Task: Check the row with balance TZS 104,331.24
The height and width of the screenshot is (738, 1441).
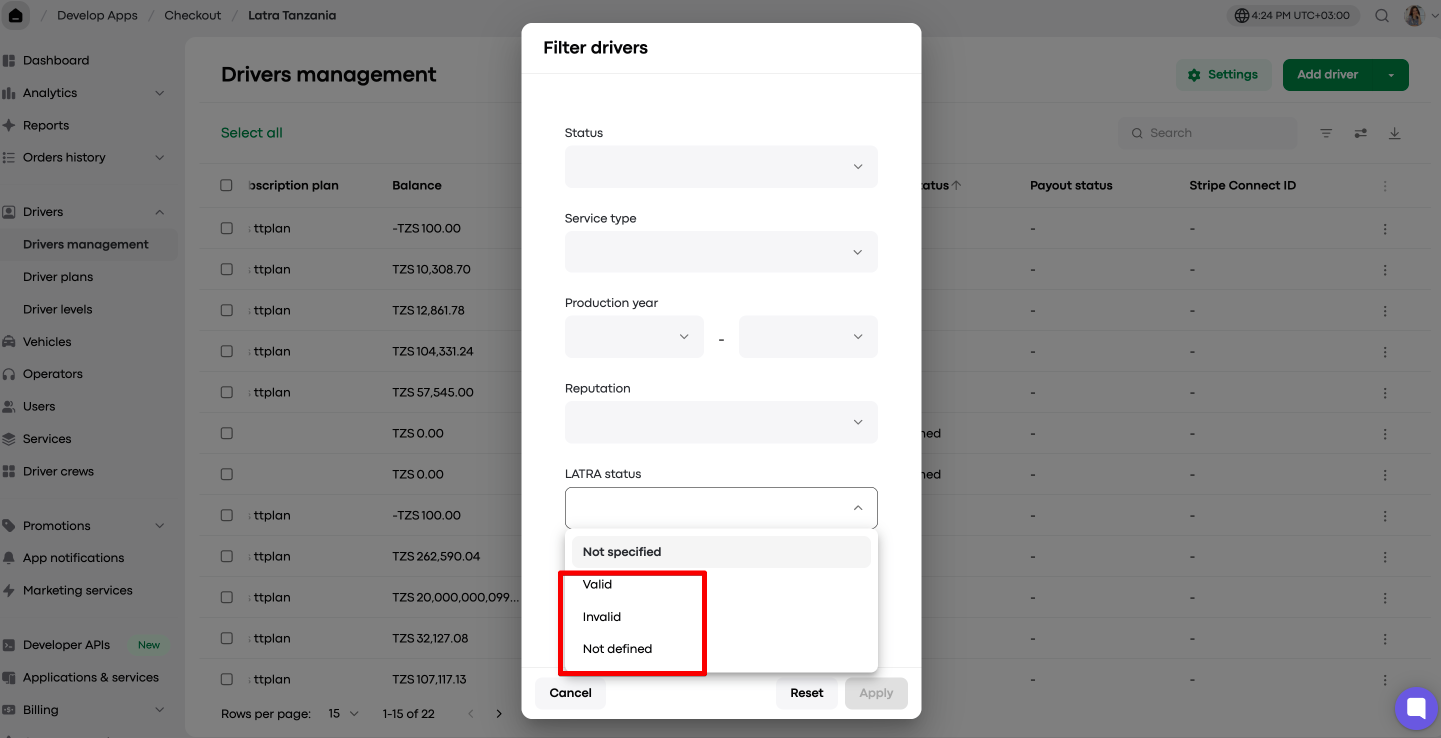Action: pyautogui.click(x=226, y=351)
